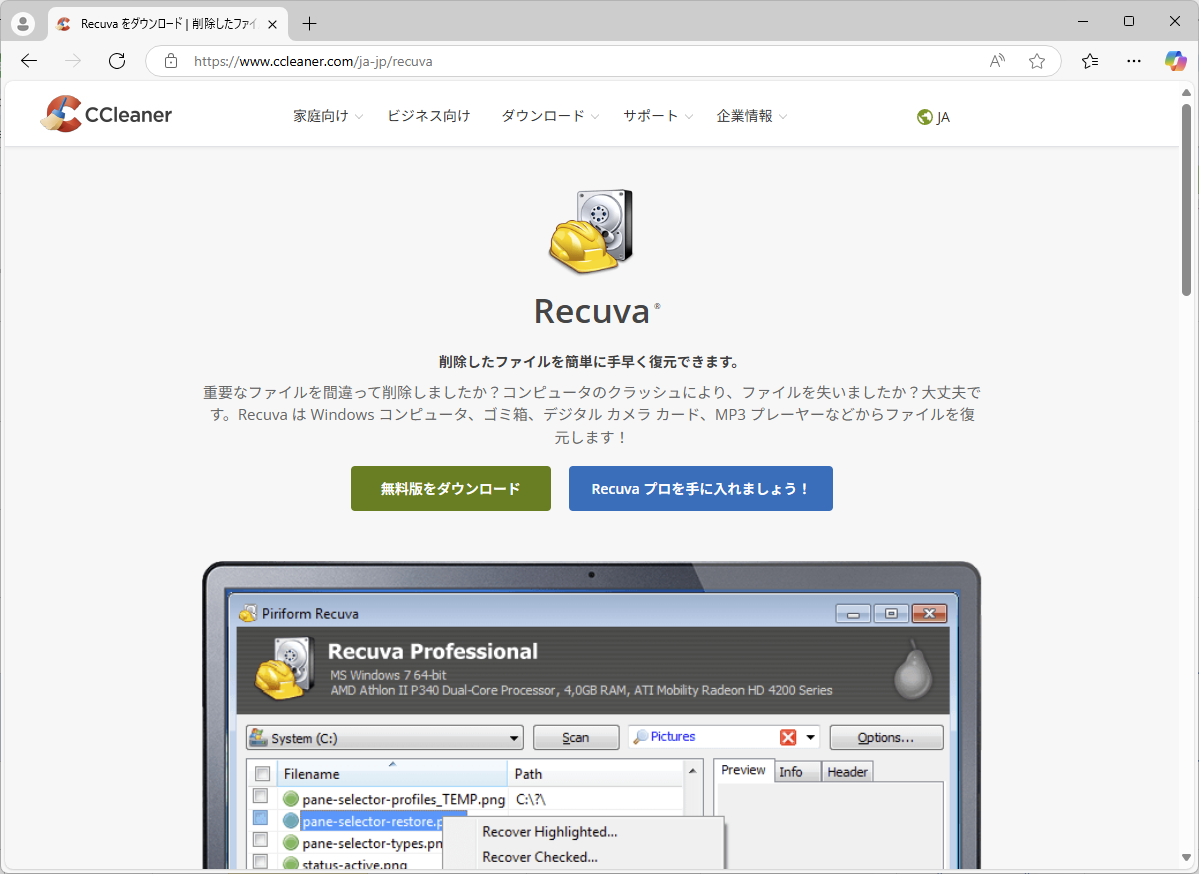Click green status dot for pane-selector-profiles_TEMP.png
This screenshot has height=874, width=1199.
pos(291,799)
